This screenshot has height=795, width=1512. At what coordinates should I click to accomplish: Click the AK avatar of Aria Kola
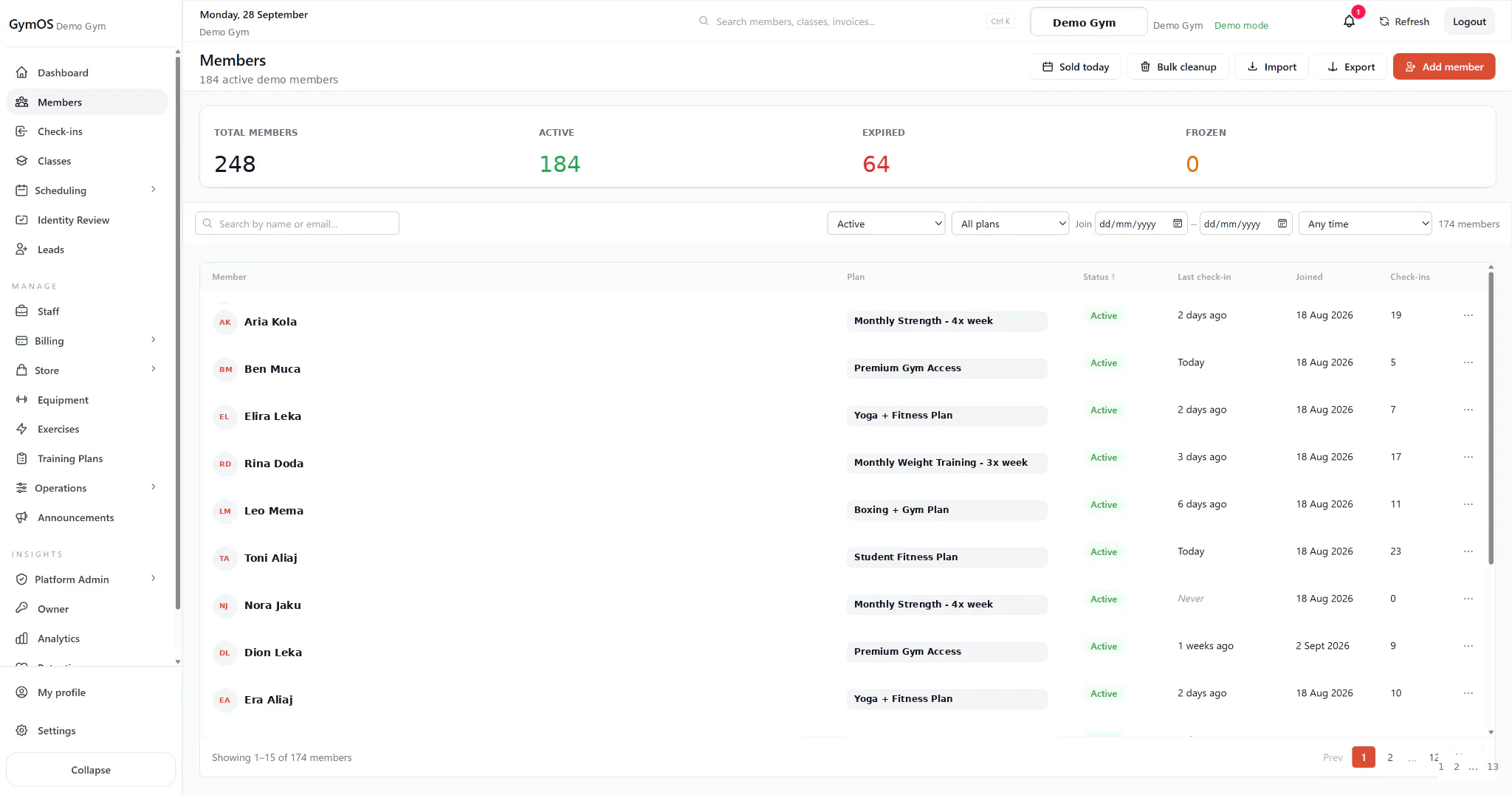[225, 322]
